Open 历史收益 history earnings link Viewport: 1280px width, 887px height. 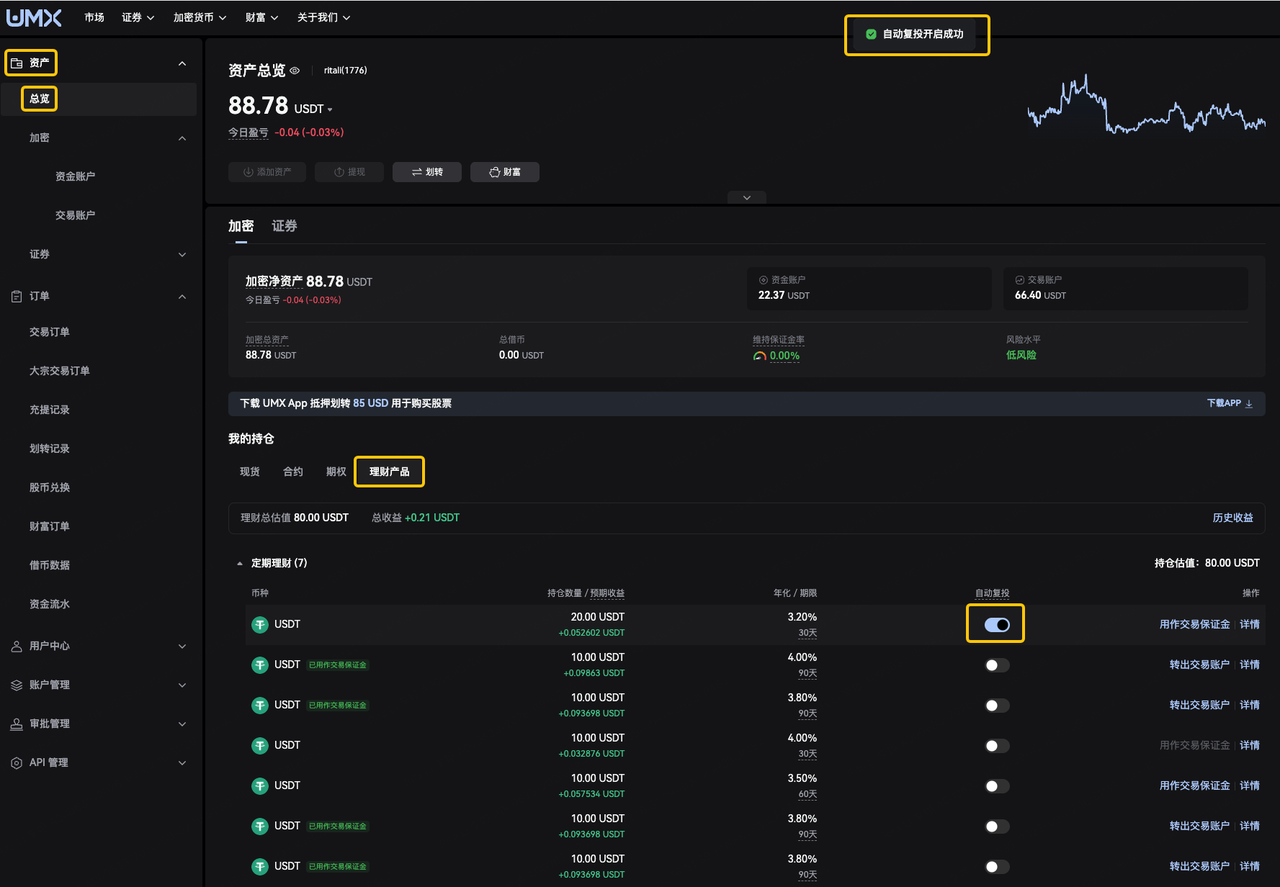tap(1232, 518)
